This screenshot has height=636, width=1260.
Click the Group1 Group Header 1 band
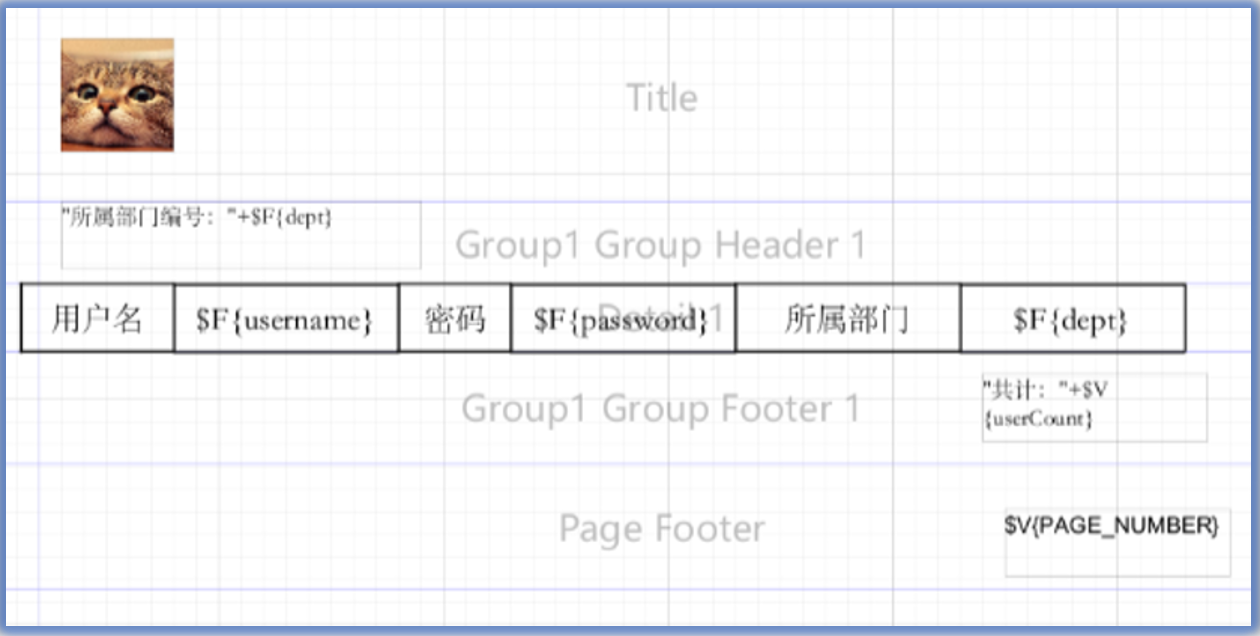tap(660, 245)
